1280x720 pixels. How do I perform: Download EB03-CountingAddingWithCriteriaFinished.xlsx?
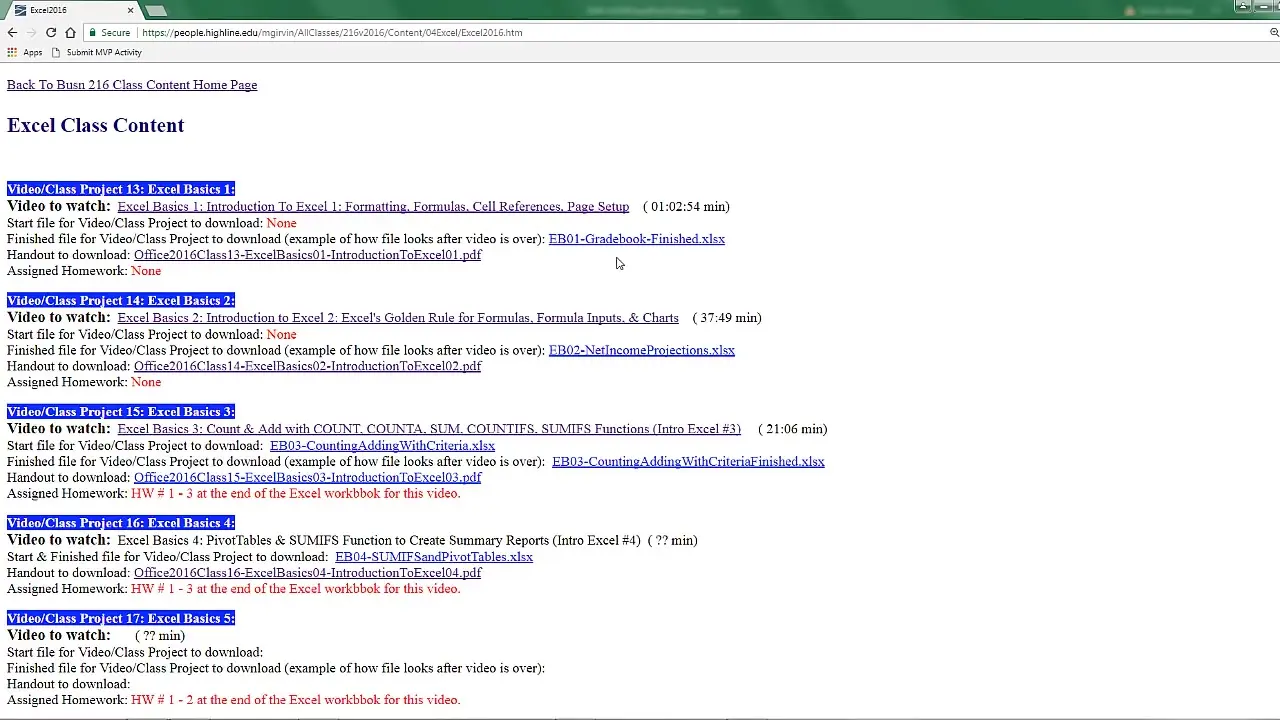pyautogui.click(x=688, y=462)
